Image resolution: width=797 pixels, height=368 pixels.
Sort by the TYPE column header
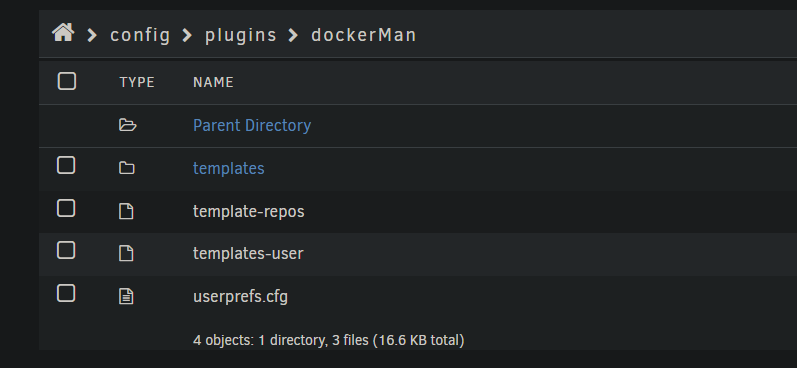pyautogui.click(x=137, y=82)
